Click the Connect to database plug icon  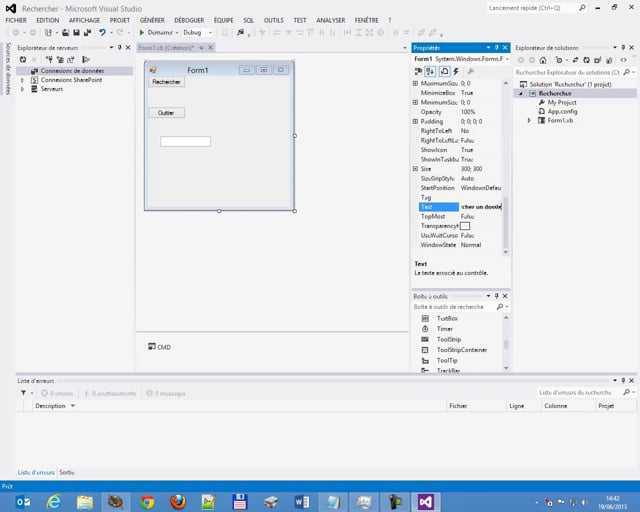pyautogui.click(x=49, y=60)
